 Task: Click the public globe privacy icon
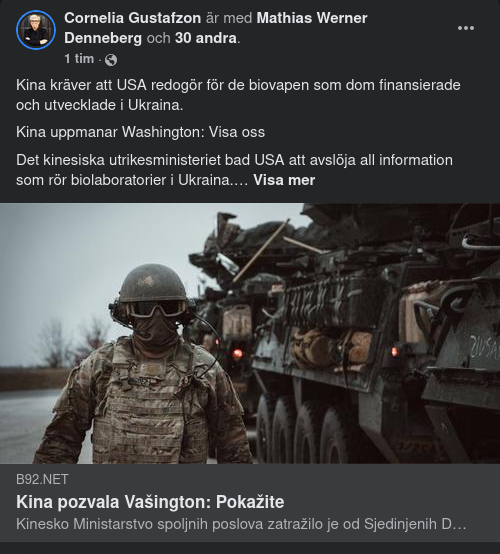(111, 60)
